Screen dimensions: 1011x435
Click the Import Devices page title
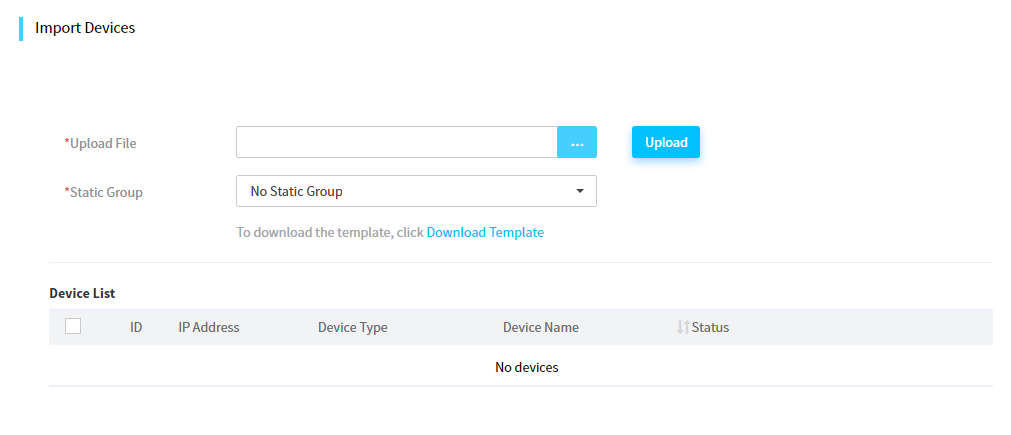(85, 28)
